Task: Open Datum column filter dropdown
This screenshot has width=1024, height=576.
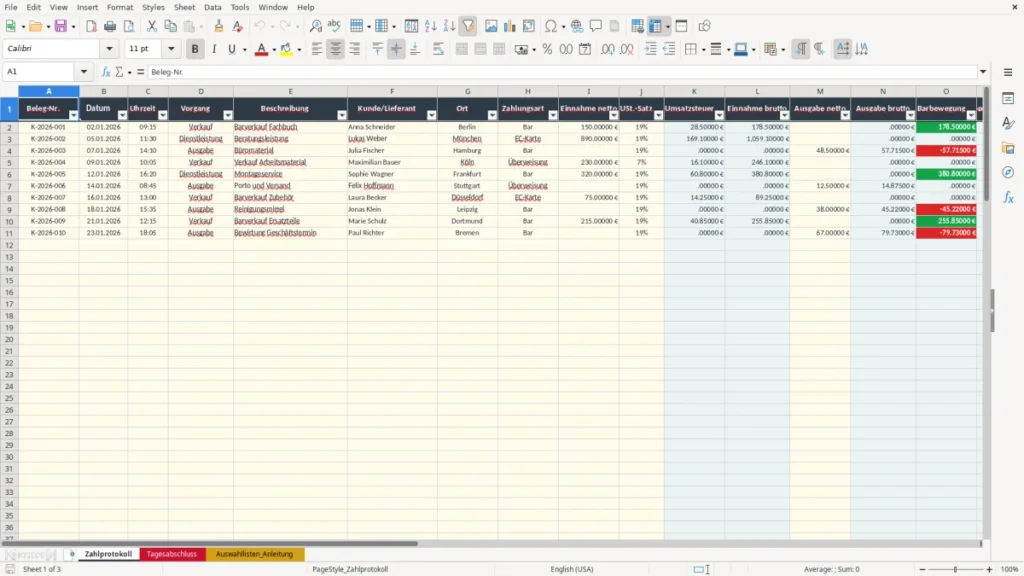Action: coord(122,115)
